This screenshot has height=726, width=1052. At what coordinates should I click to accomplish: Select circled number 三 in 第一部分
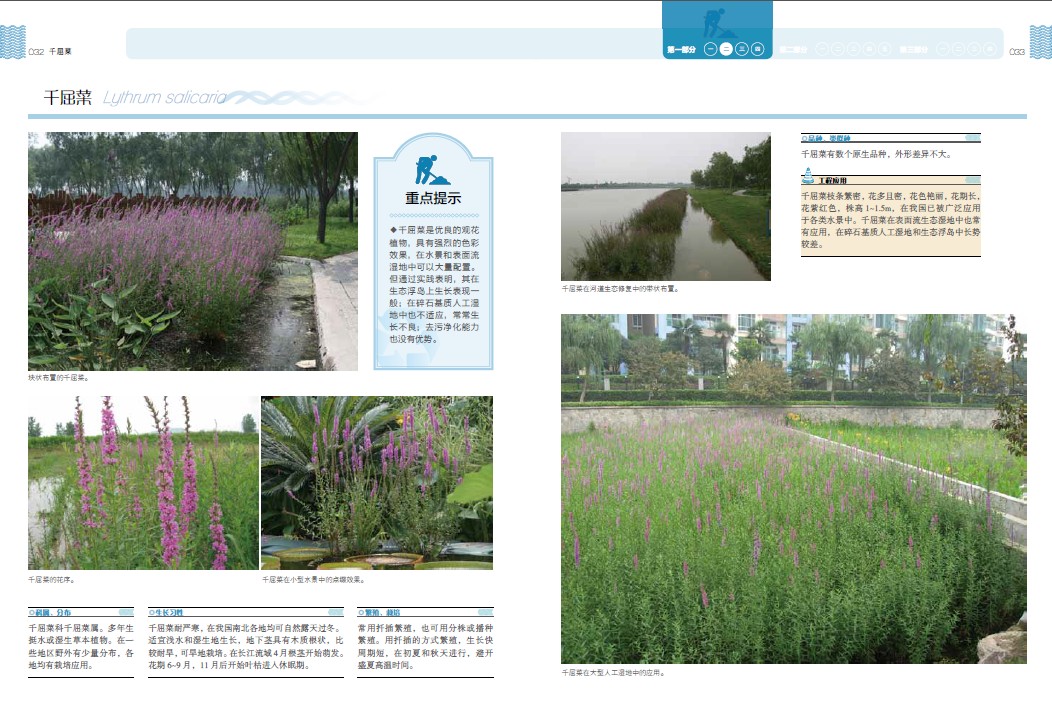(x=741, y=49)
